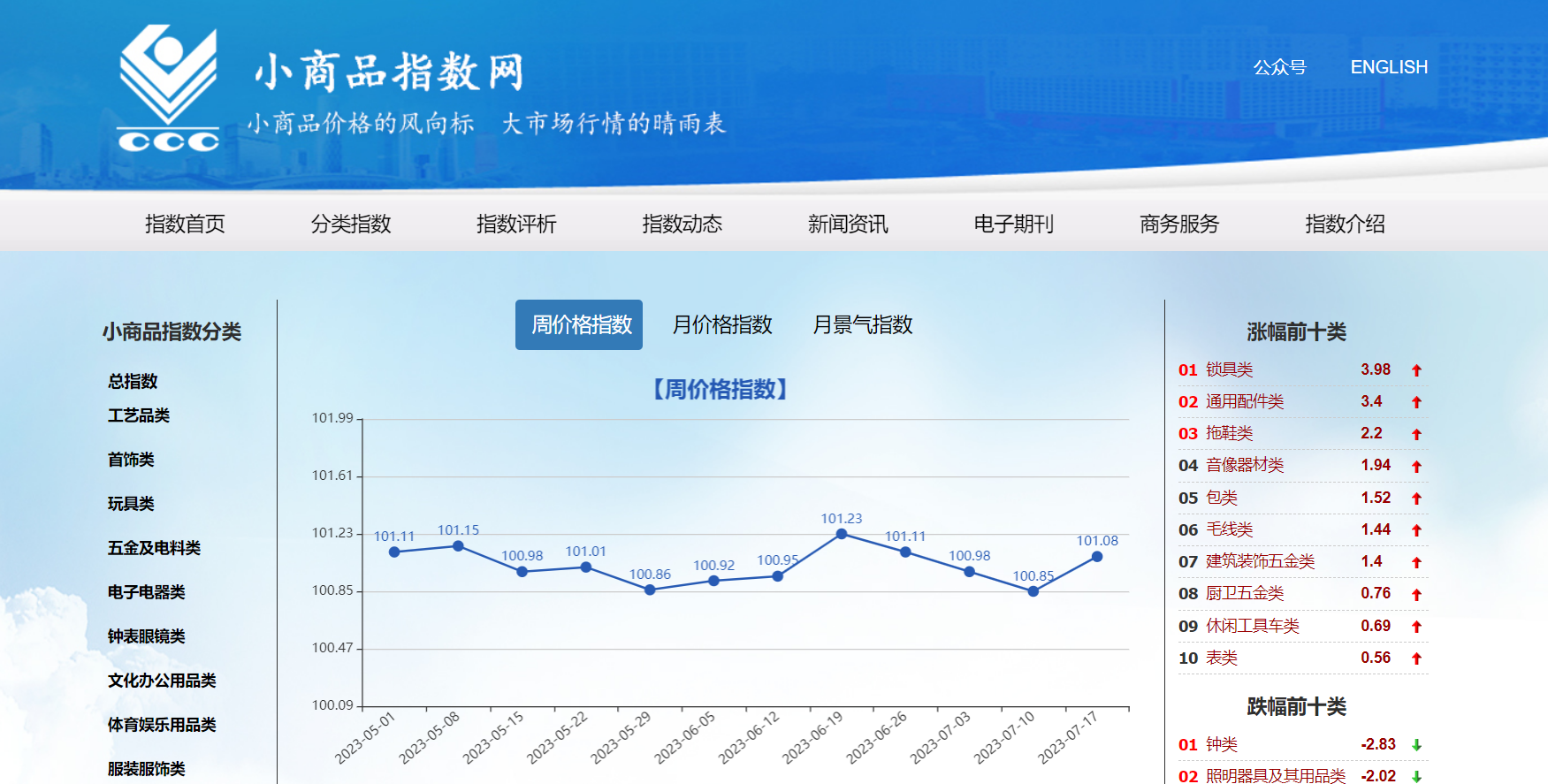
Task: Click the 101.23 data point on chart
Action: tap(842, 534)
